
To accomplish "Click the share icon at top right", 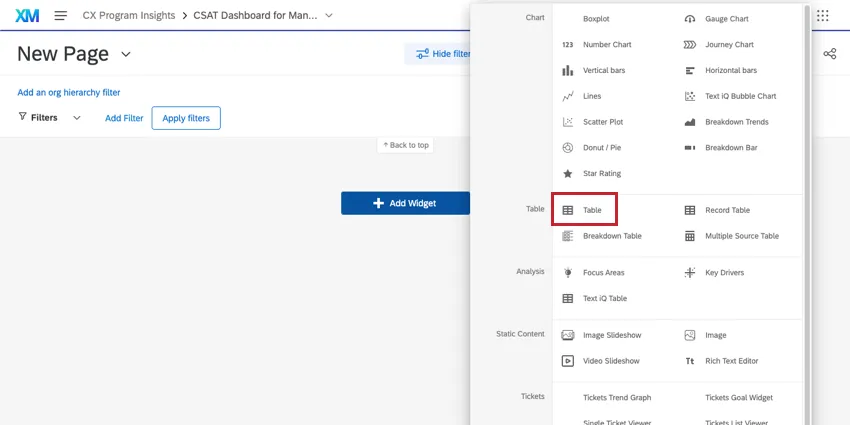I will tap(829, 54).
